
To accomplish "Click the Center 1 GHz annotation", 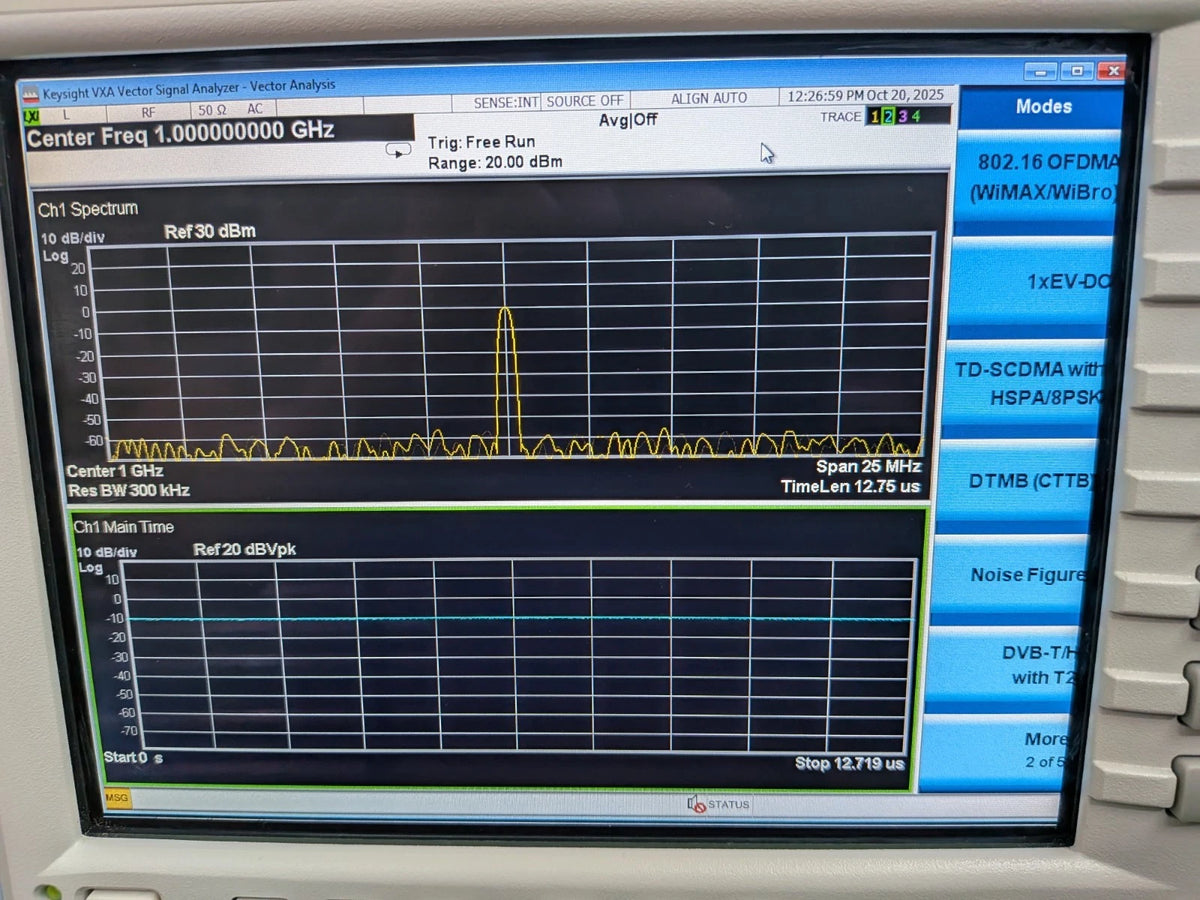I will (x=115, y=471).
